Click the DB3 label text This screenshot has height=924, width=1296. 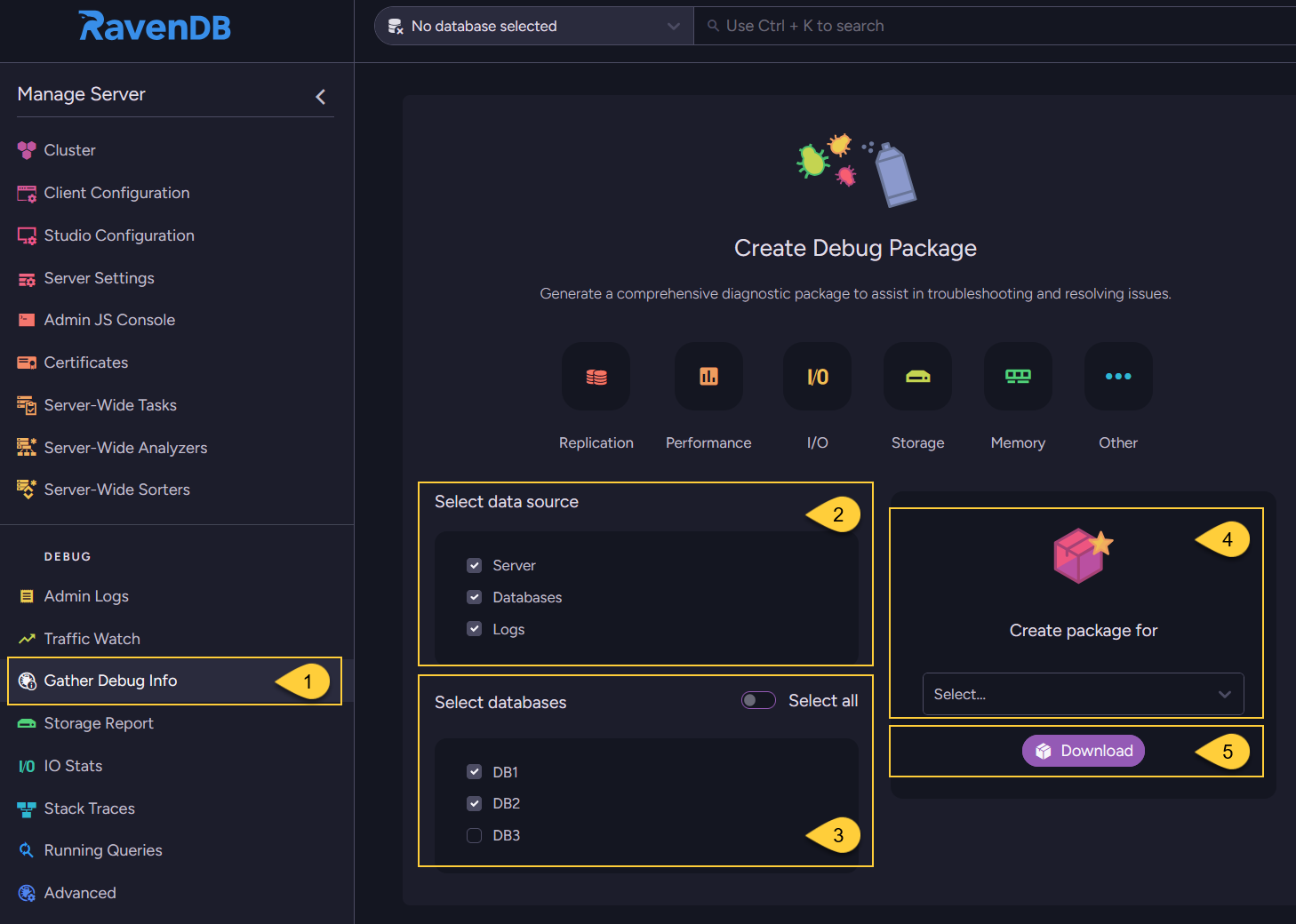click(x=507, y=835)
